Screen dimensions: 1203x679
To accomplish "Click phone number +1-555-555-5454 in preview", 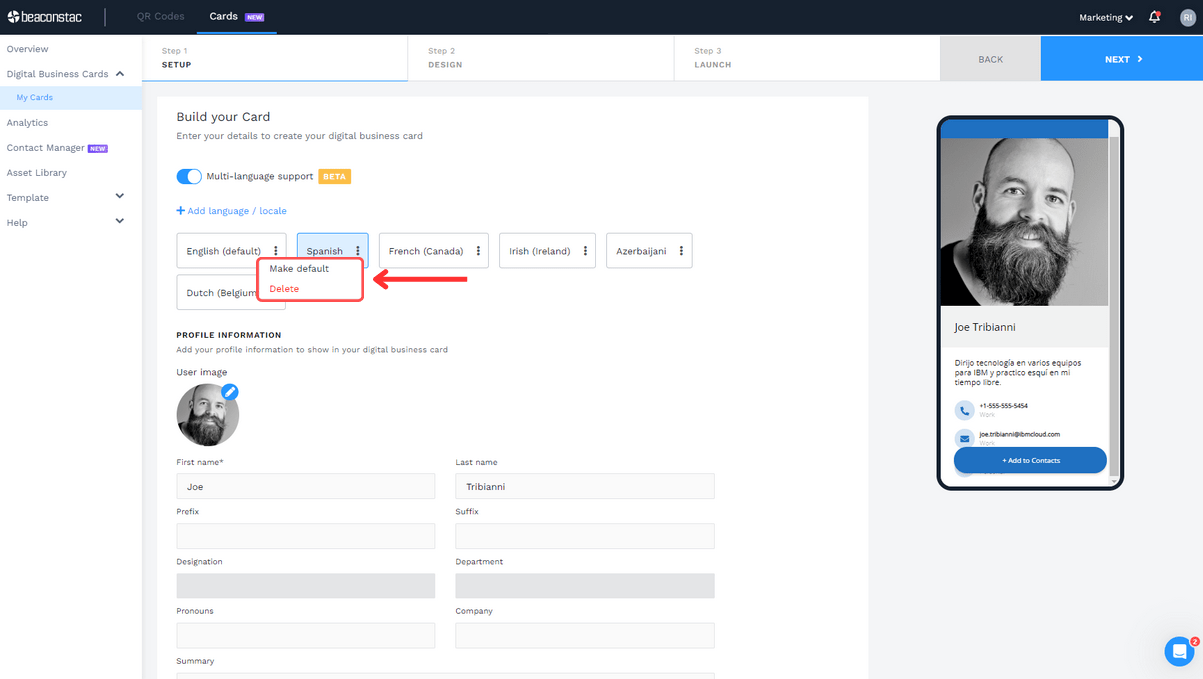I will click(x=1003, y=406).
